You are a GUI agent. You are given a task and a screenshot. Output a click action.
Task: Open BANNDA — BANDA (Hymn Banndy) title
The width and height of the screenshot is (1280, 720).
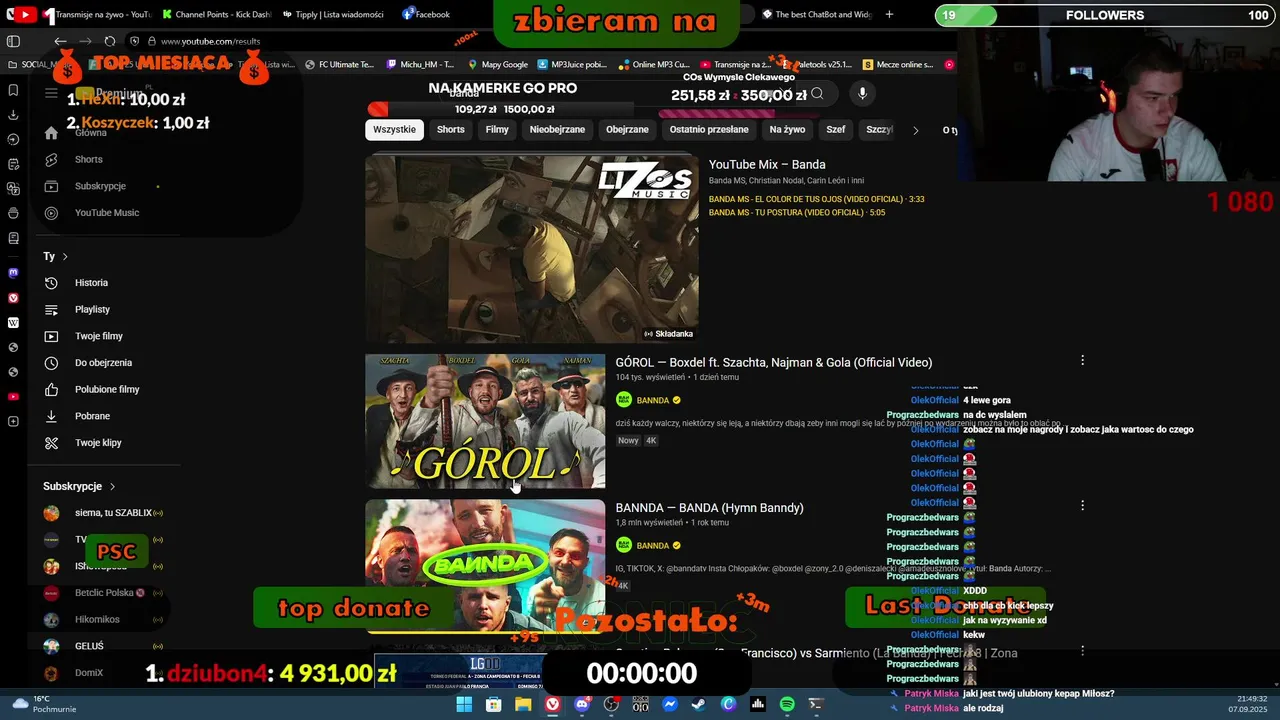(710, 508)
